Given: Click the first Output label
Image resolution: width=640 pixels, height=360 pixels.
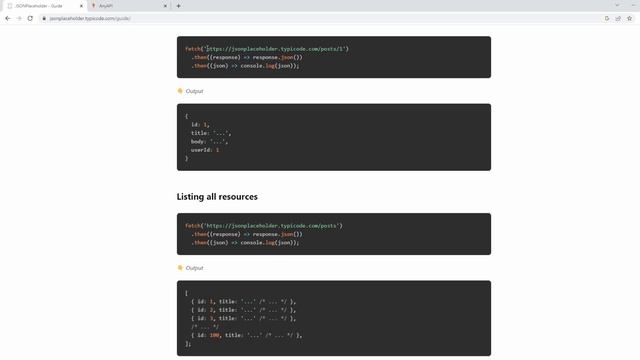Looking at the screenshot, I should pyautogui.click(x=194, y=91).
